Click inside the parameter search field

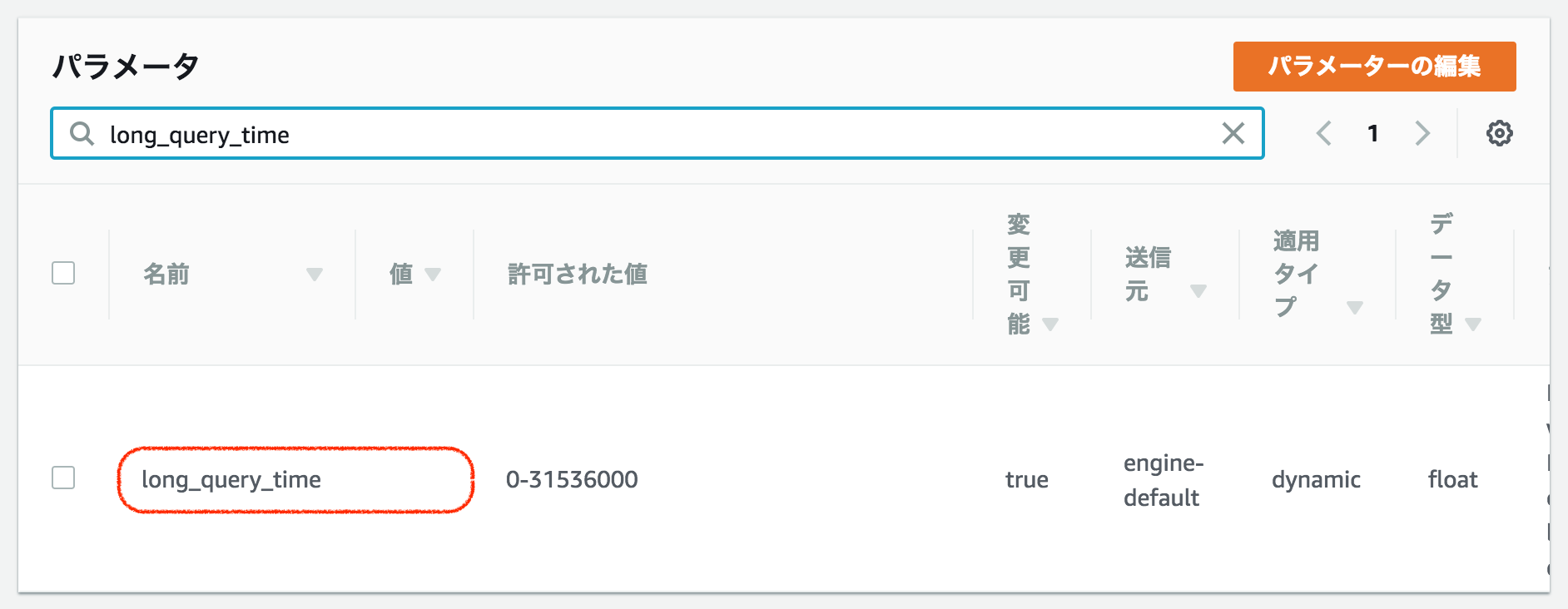click(583, 134)
